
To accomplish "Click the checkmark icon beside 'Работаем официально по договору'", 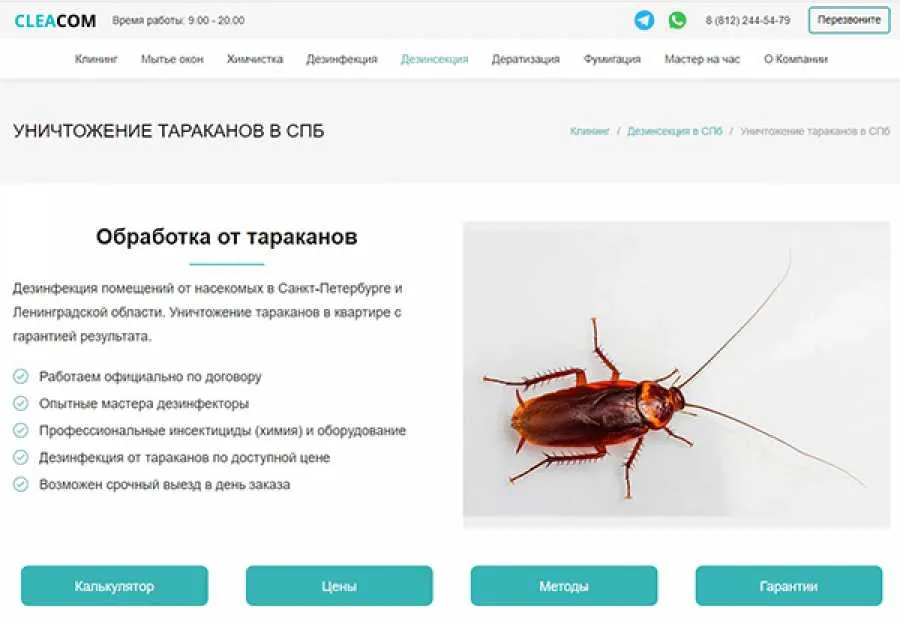I will (x=21, y=377).
